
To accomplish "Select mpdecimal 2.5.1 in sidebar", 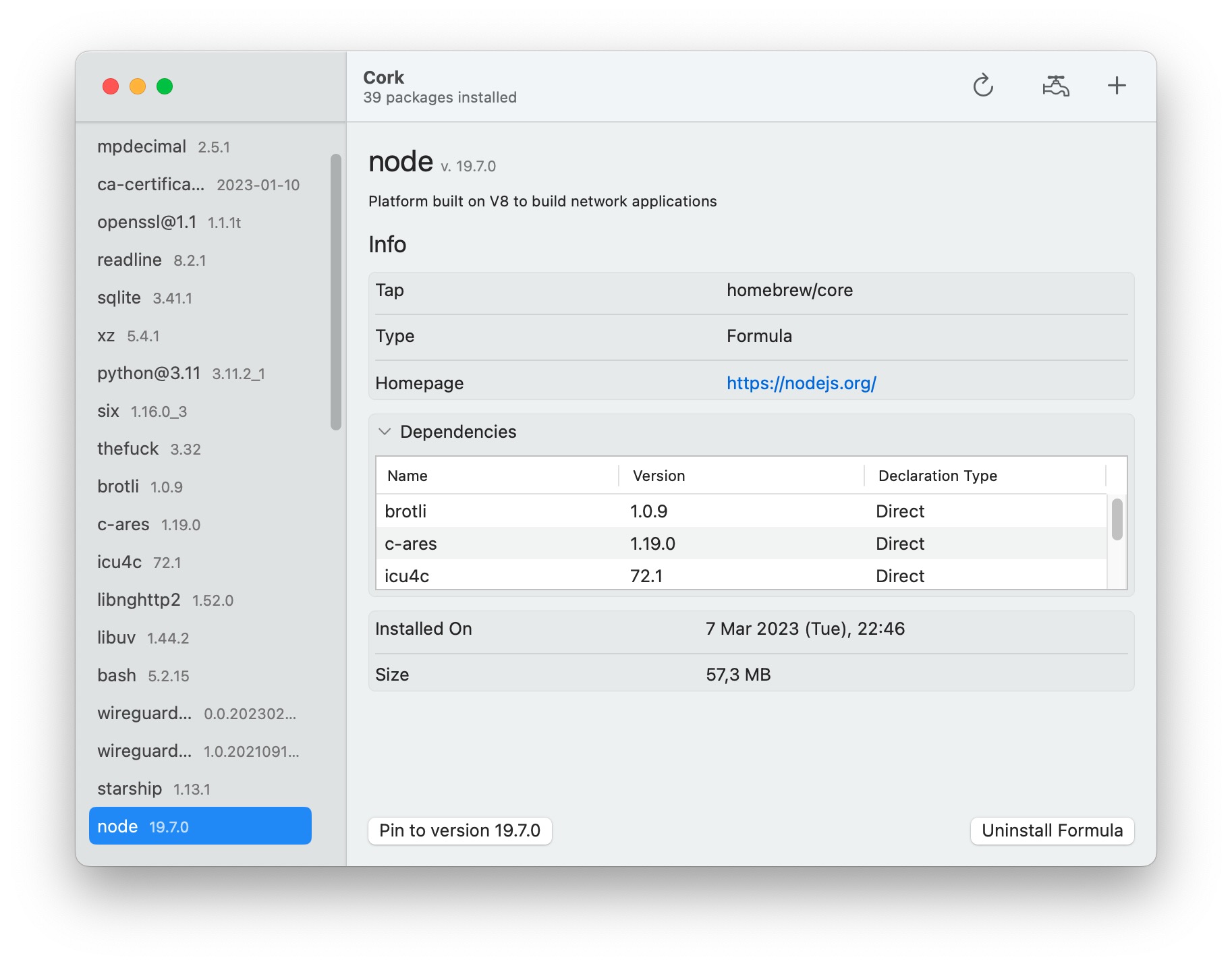I will 200,146.
